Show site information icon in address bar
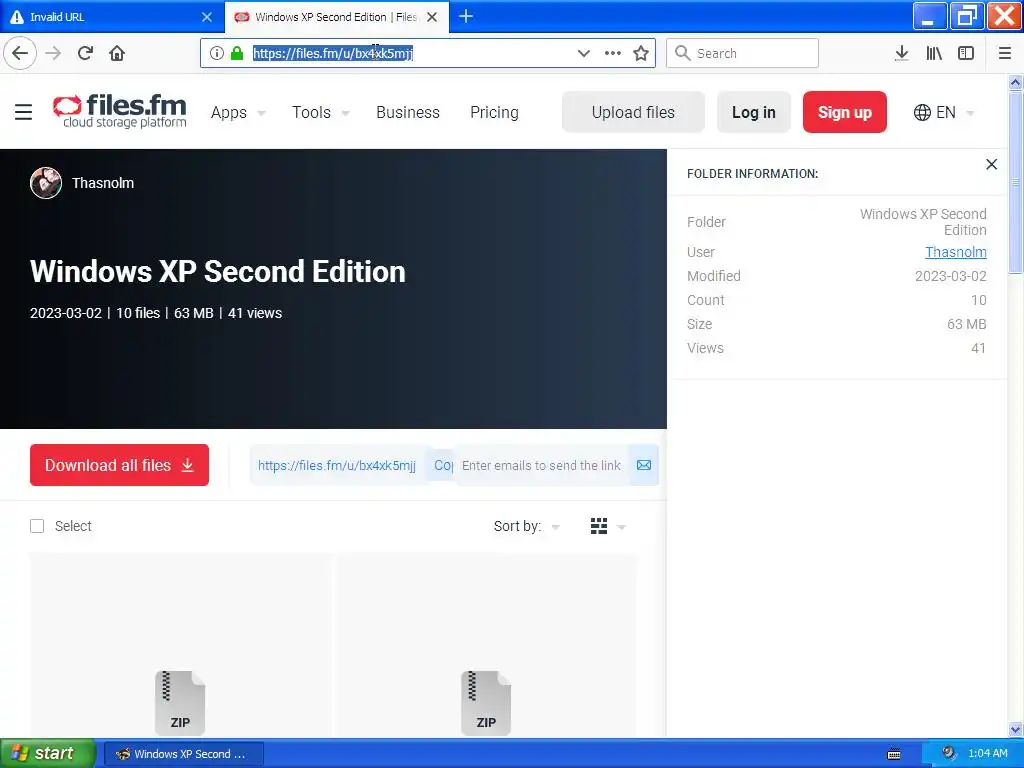Viewport: 1024px width, 768px height. pos(217,53)
